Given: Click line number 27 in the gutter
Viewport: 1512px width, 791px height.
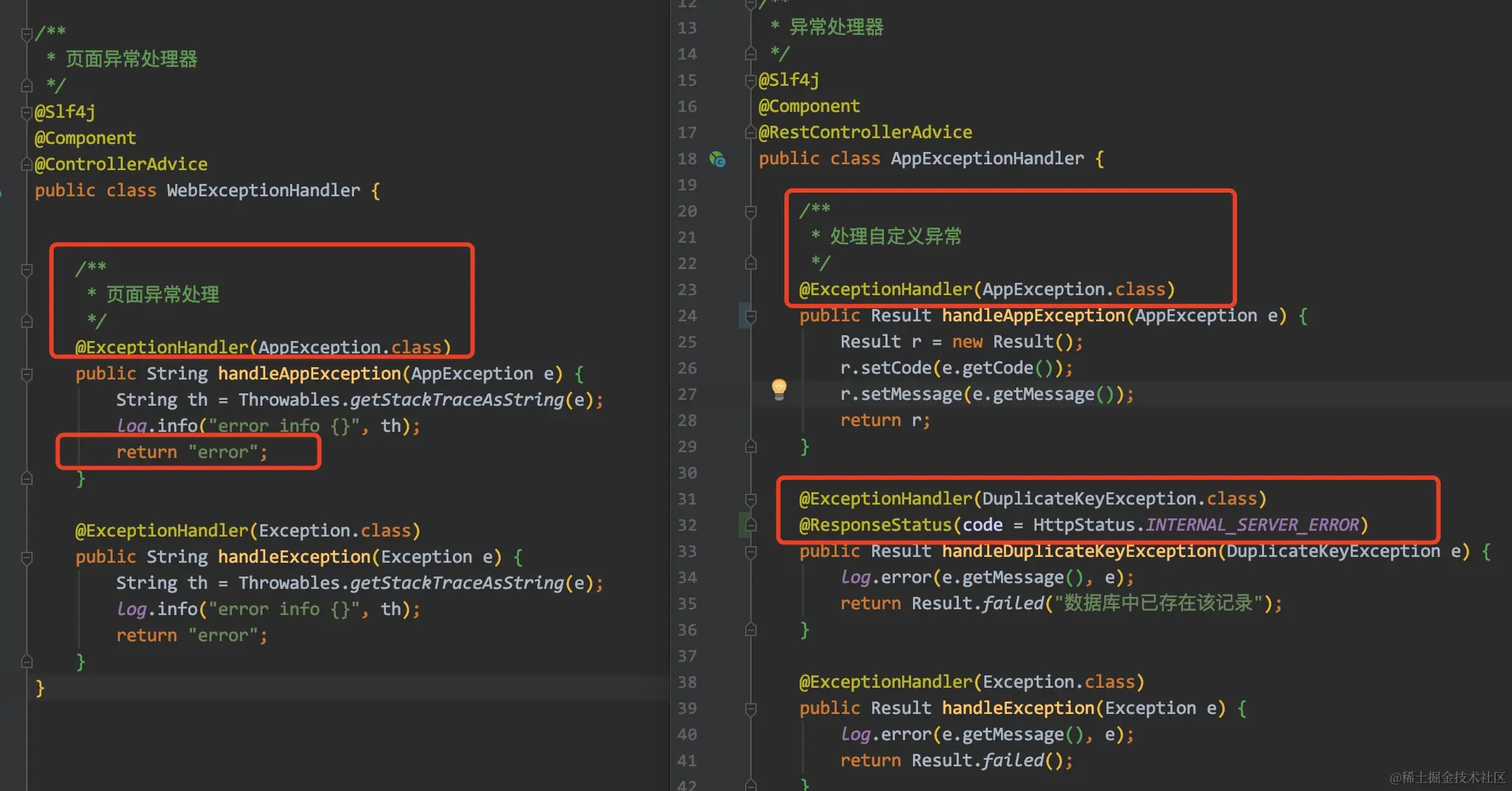Looking at the screenshot, I should pos(687,395).
